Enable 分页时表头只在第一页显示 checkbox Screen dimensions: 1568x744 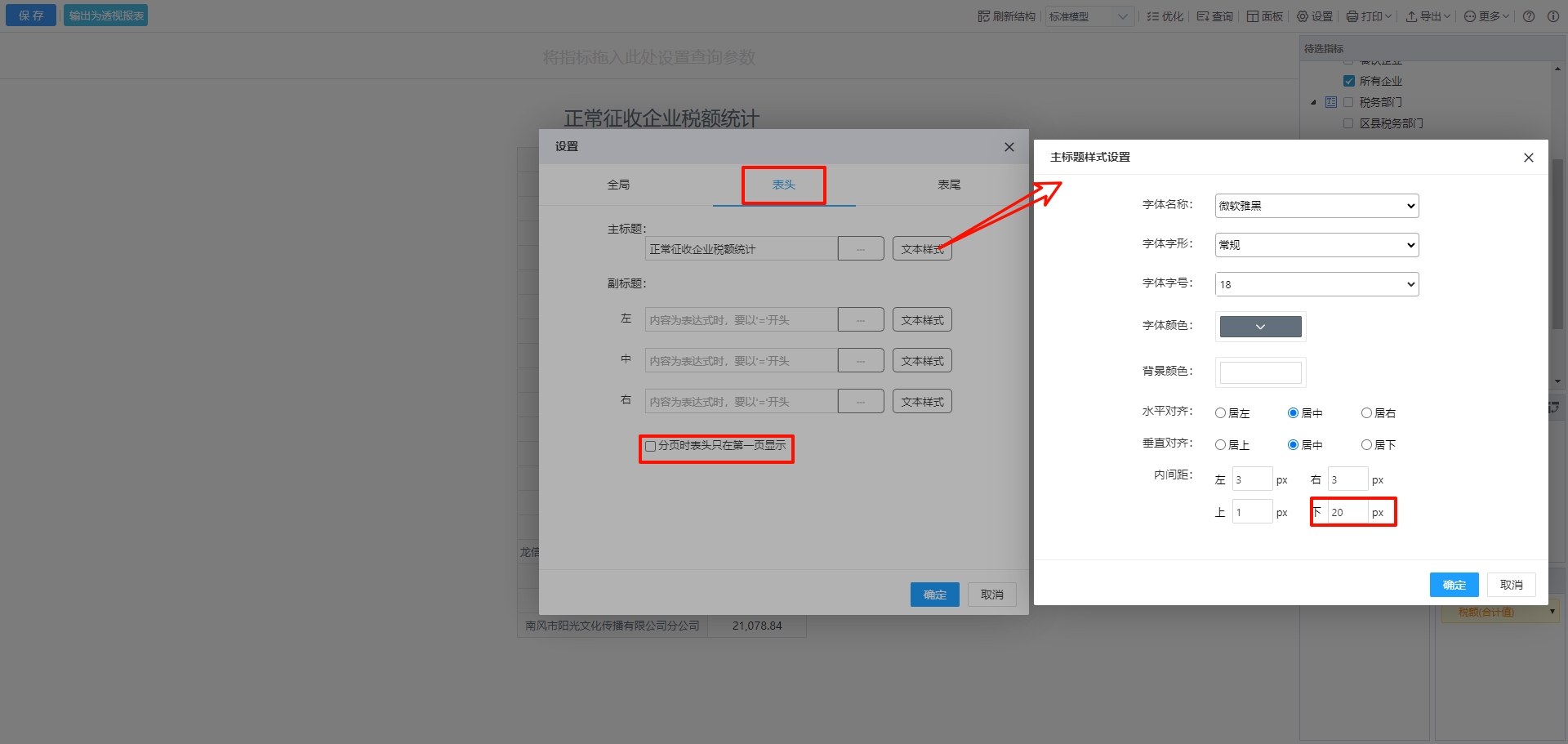(x=651, y=446)
